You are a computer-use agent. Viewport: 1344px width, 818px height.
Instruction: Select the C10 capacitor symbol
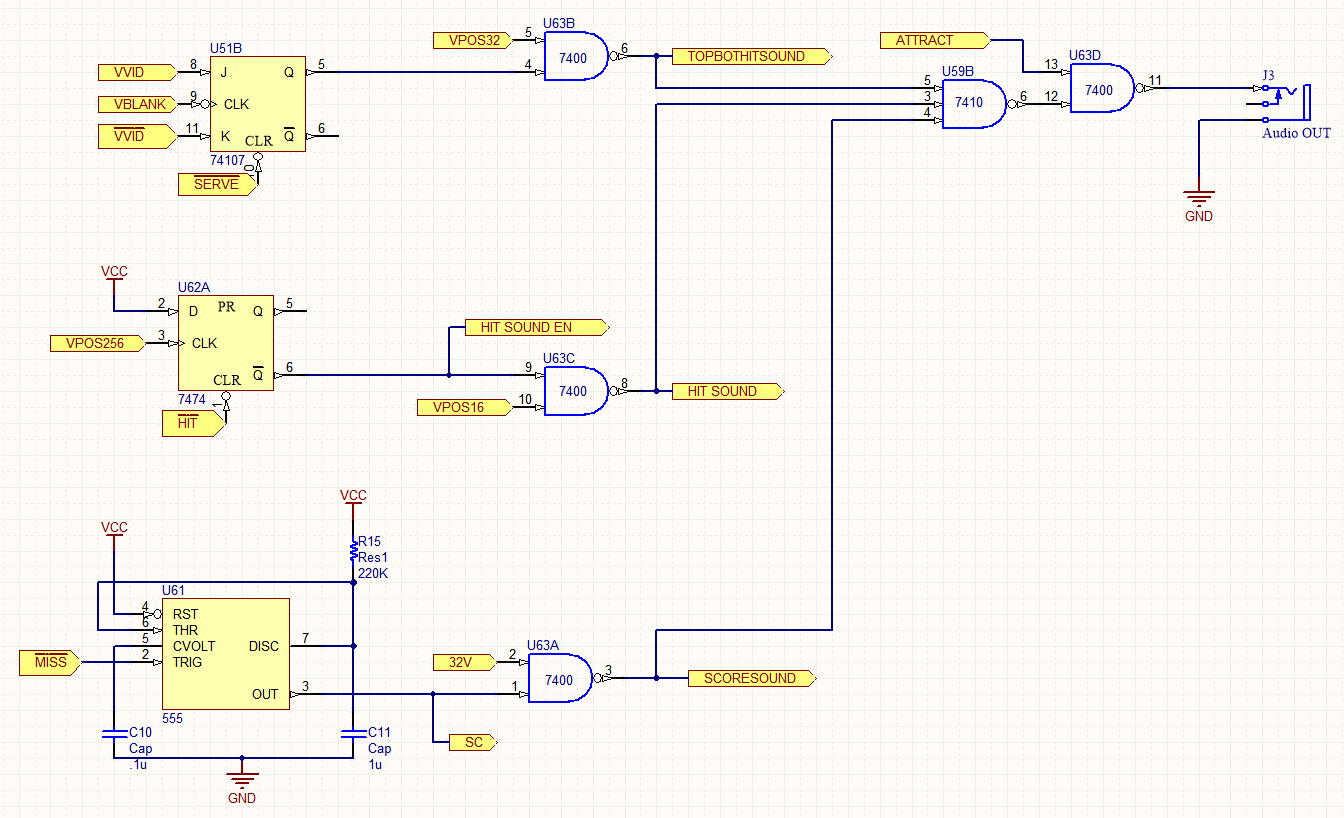click(114, 733)
